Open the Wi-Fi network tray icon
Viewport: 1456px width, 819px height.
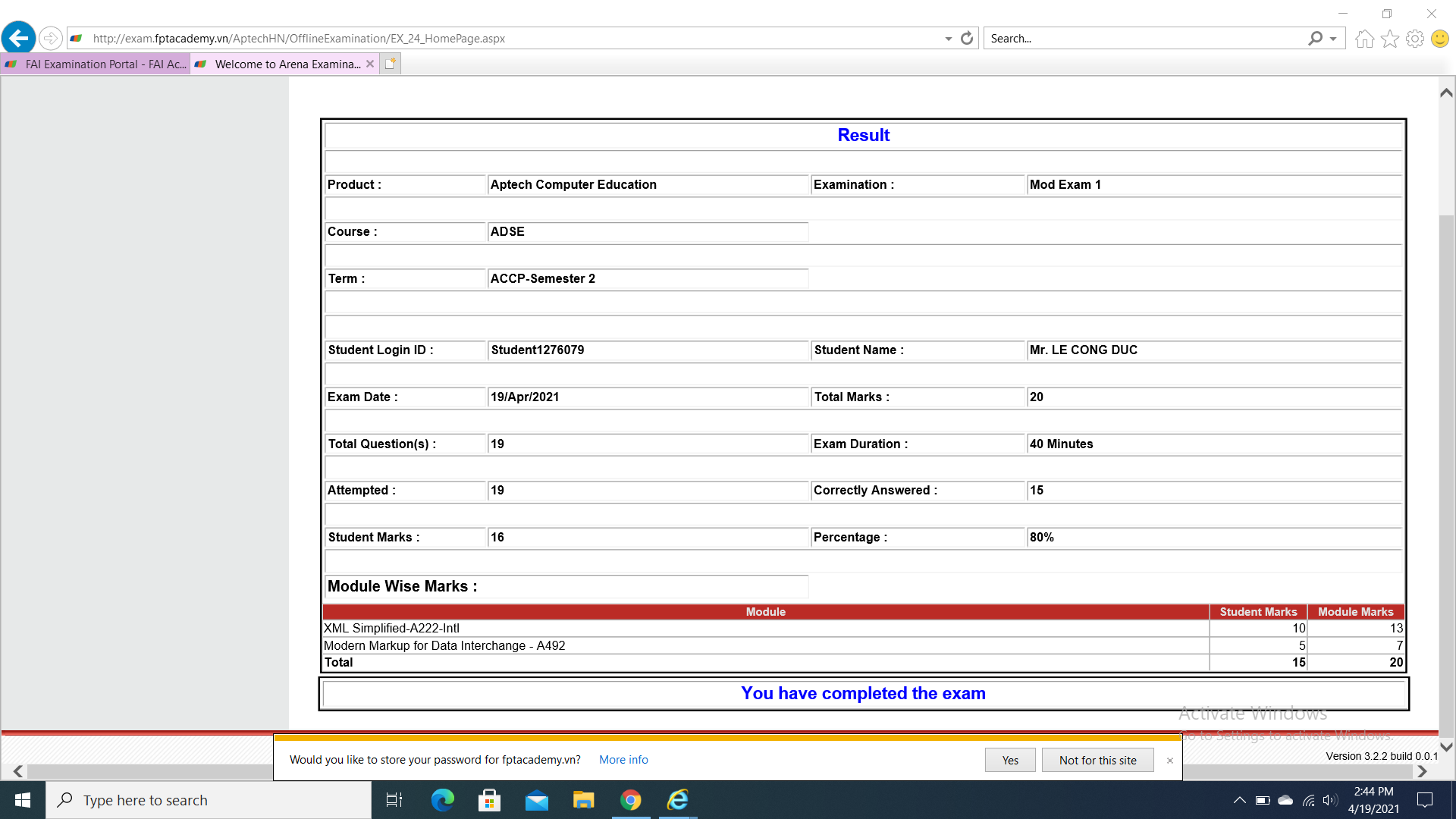click(1308, 800)
